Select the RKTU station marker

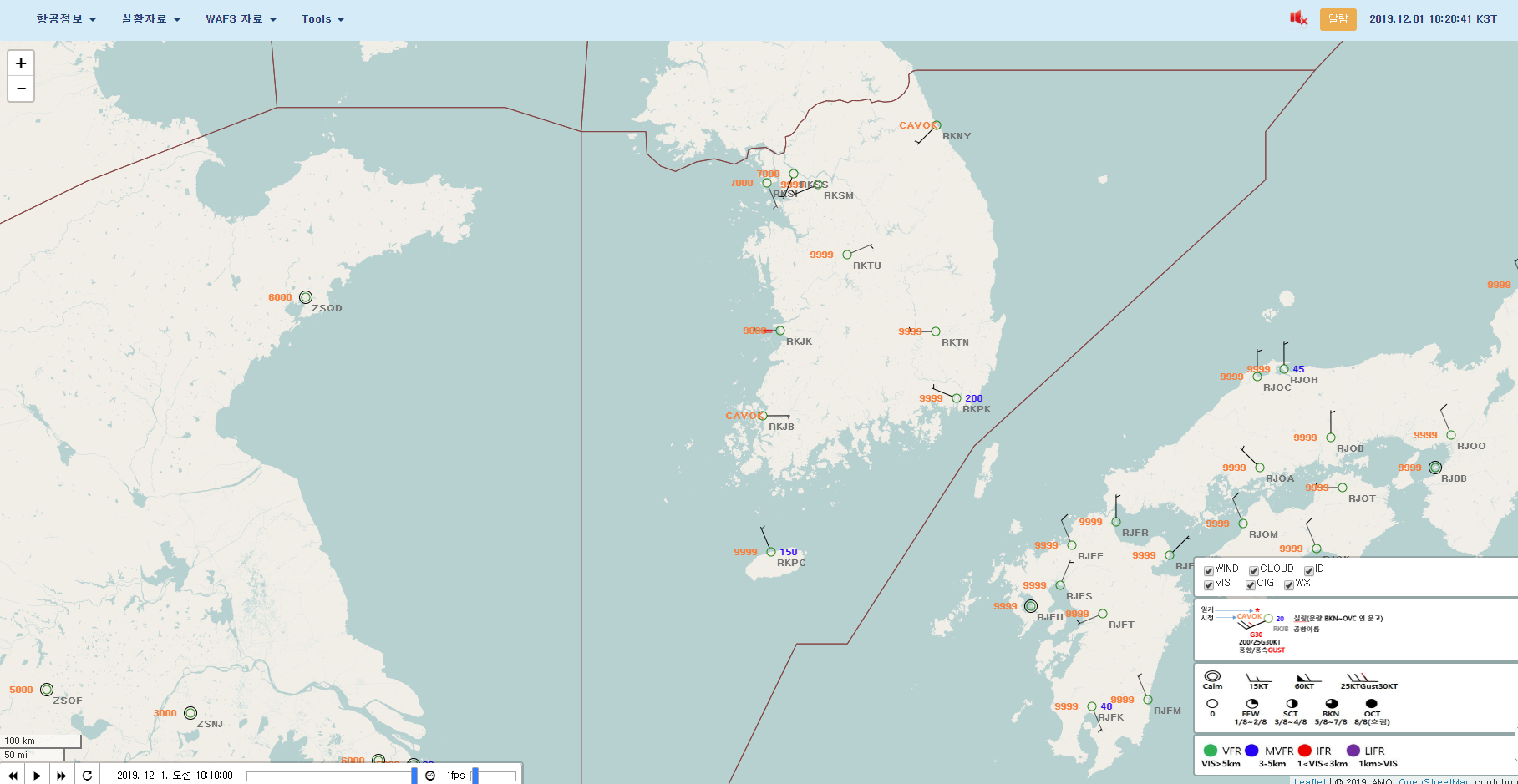[847, 255]
